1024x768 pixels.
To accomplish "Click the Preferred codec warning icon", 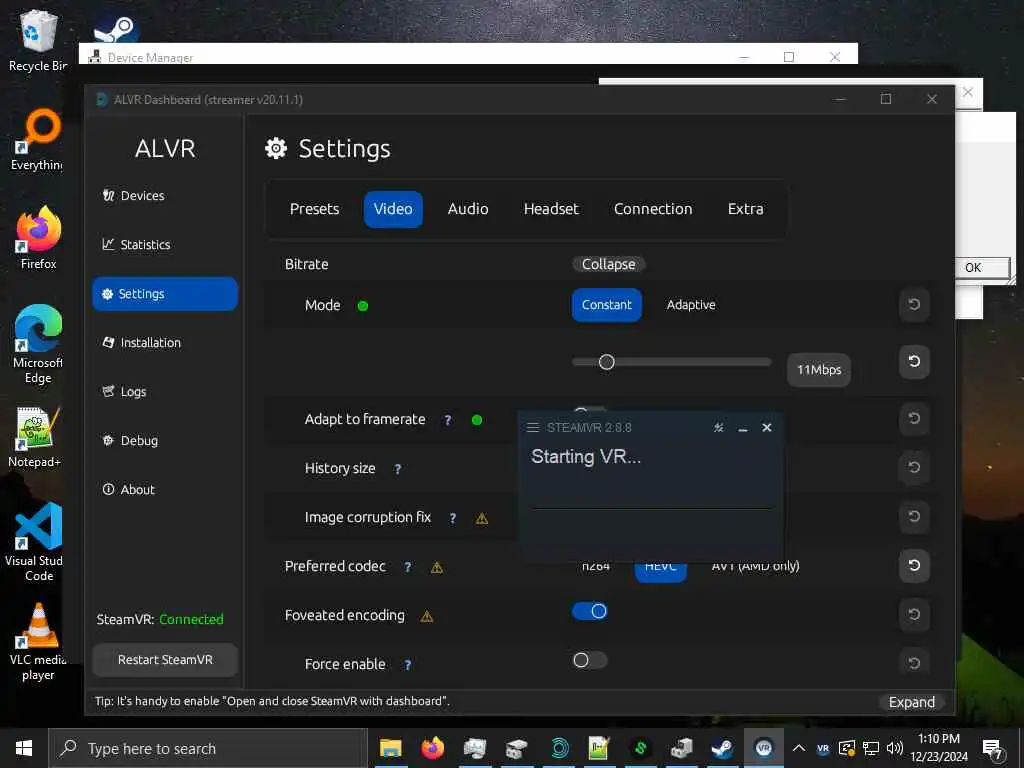I will point(437,568).
